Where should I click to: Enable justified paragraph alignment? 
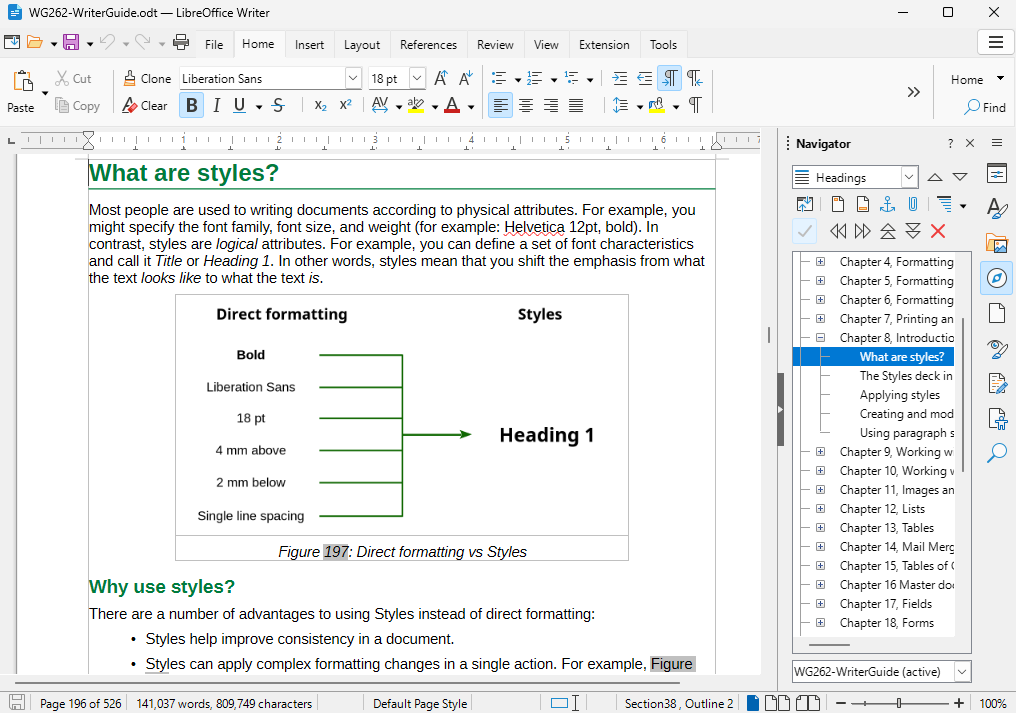click(x=576, y=105)
